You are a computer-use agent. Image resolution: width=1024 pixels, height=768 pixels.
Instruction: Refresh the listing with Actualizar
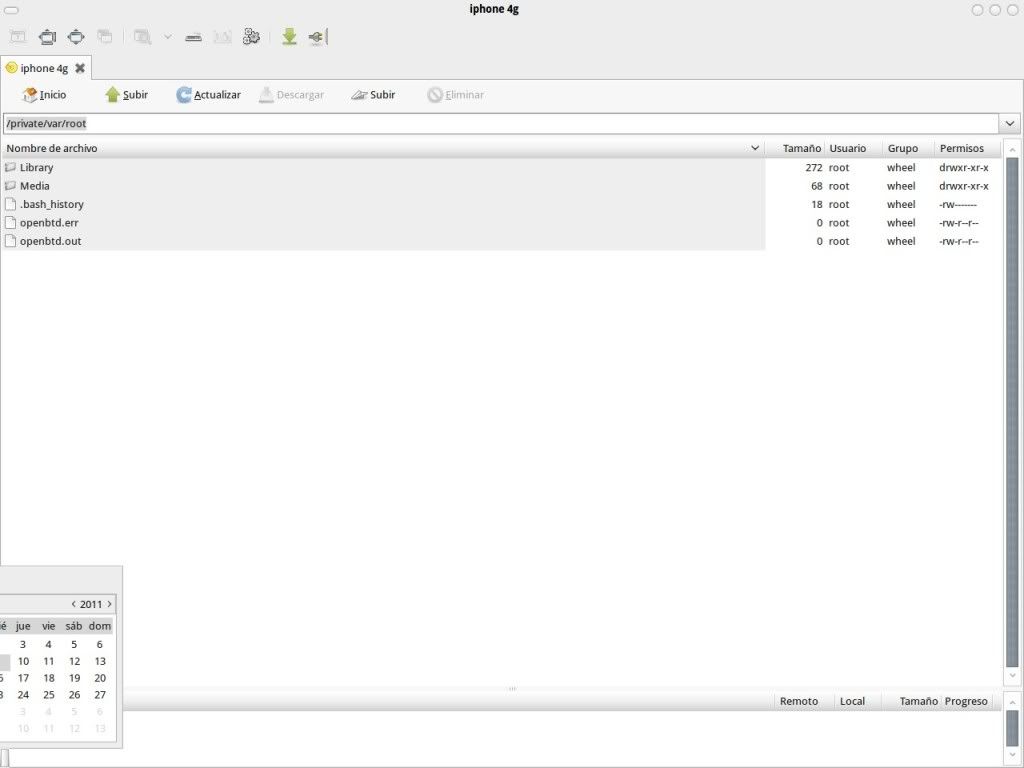208,95
